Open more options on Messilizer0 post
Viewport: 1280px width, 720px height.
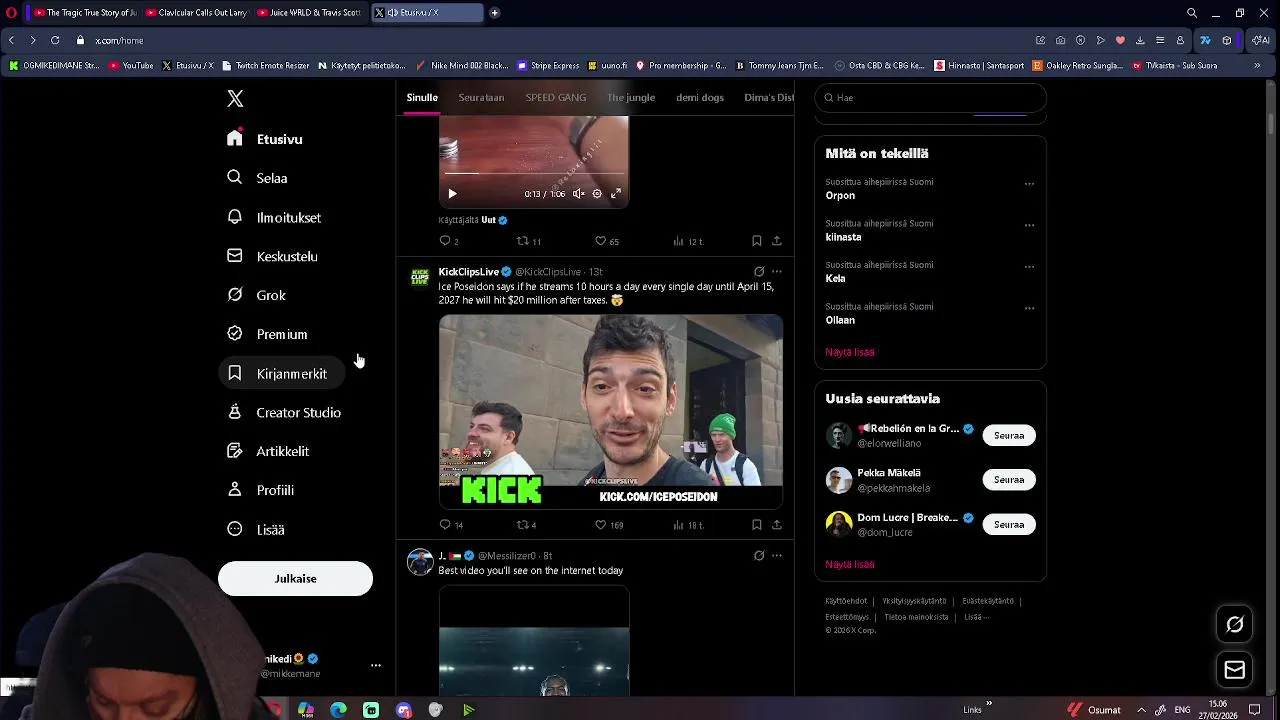coord(777,556)
